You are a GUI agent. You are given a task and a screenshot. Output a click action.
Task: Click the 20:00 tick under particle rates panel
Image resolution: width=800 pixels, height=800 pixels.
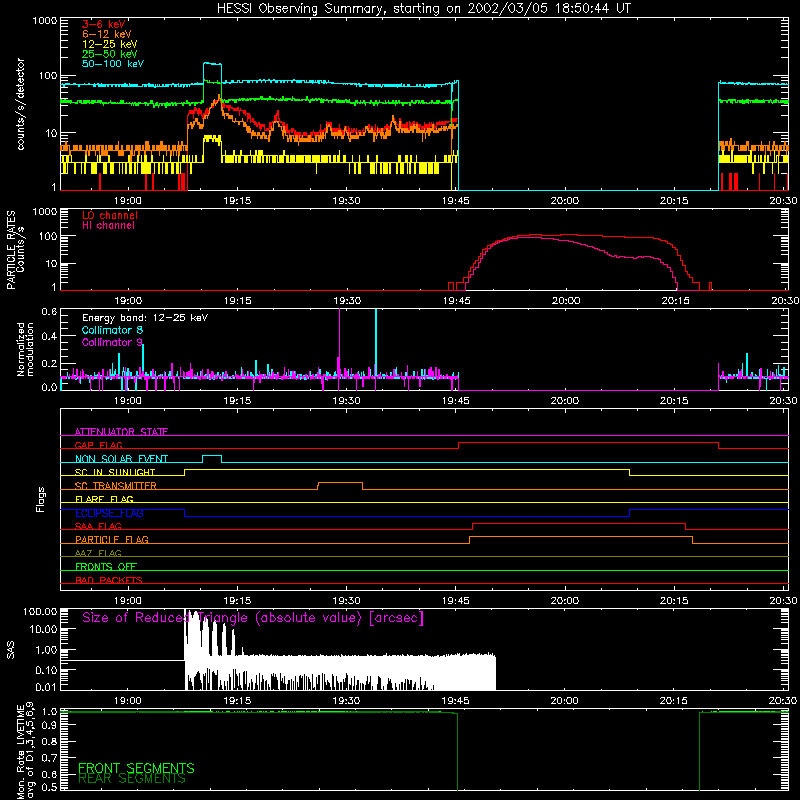point(565,301)
